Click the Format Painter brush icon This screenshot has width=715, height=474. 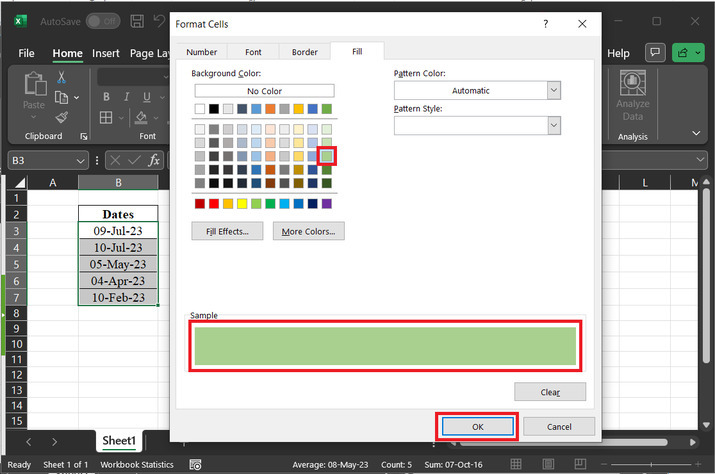pos(62,117)
